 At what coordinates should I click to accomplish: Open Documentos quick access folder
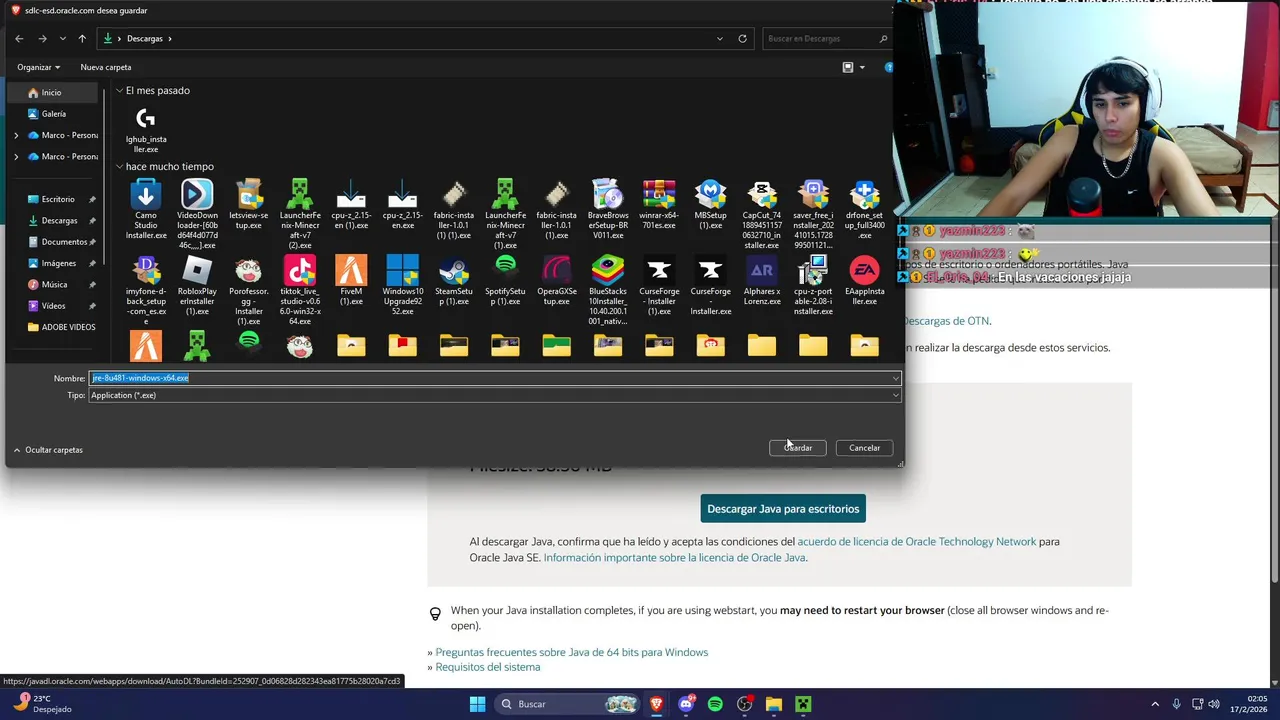point(64,242)
